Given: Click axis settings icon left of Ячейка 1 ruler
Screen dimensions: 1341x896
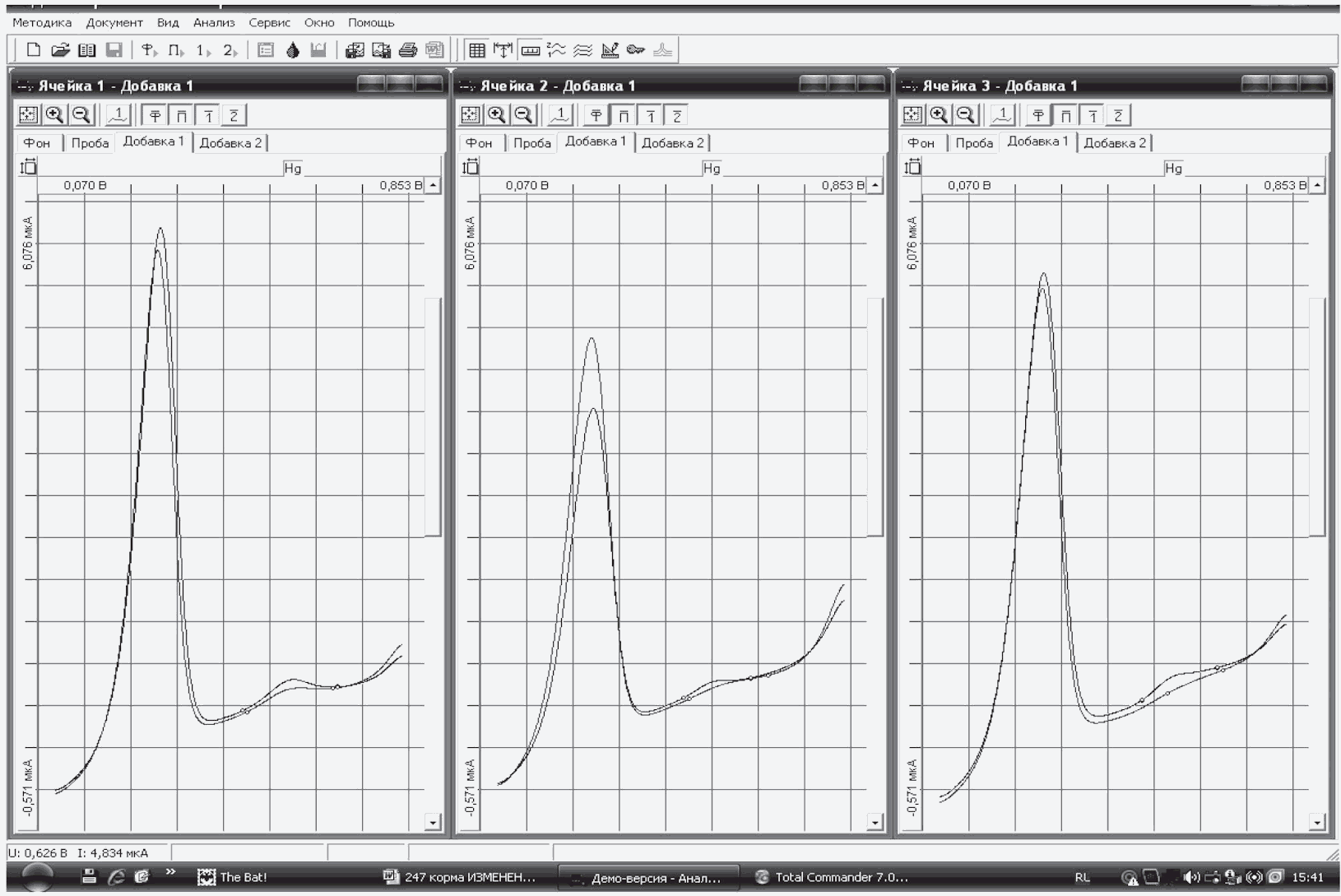Looking at the screenshot, I should point(28,167).
